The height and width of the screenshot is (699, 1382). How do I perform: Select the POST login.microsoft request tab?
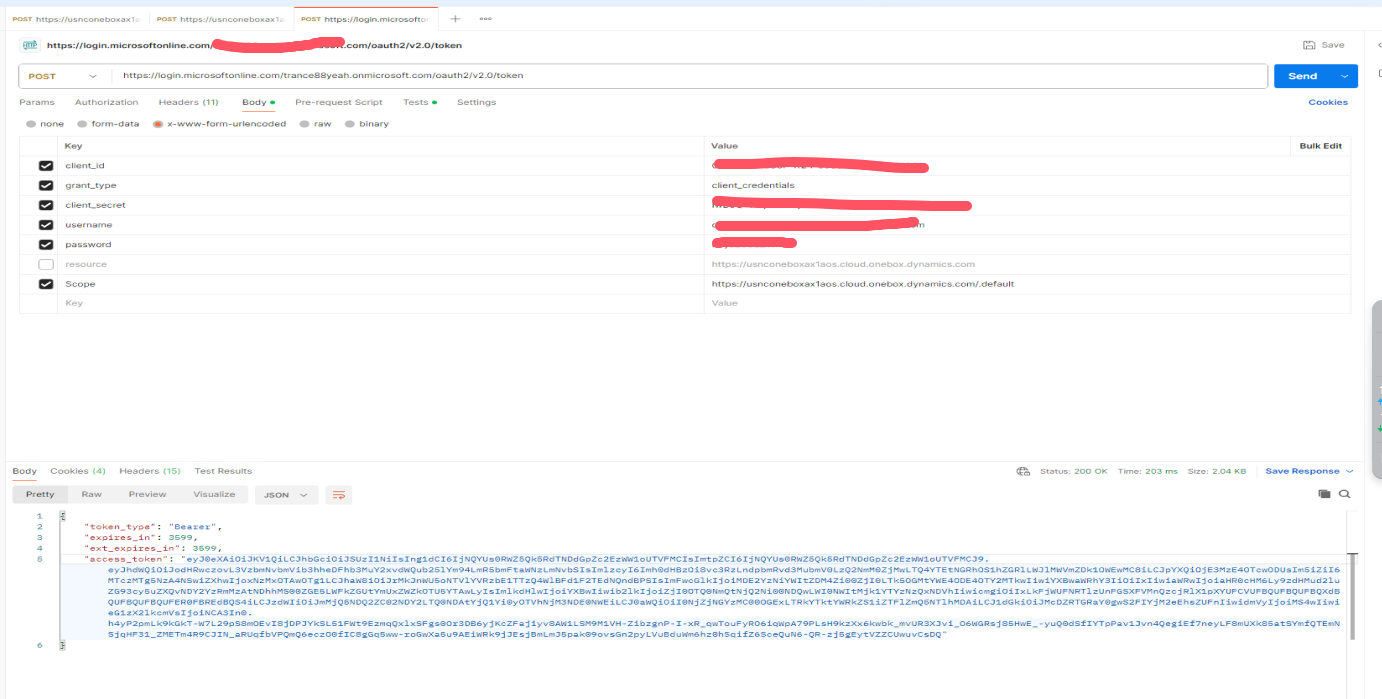365,19
